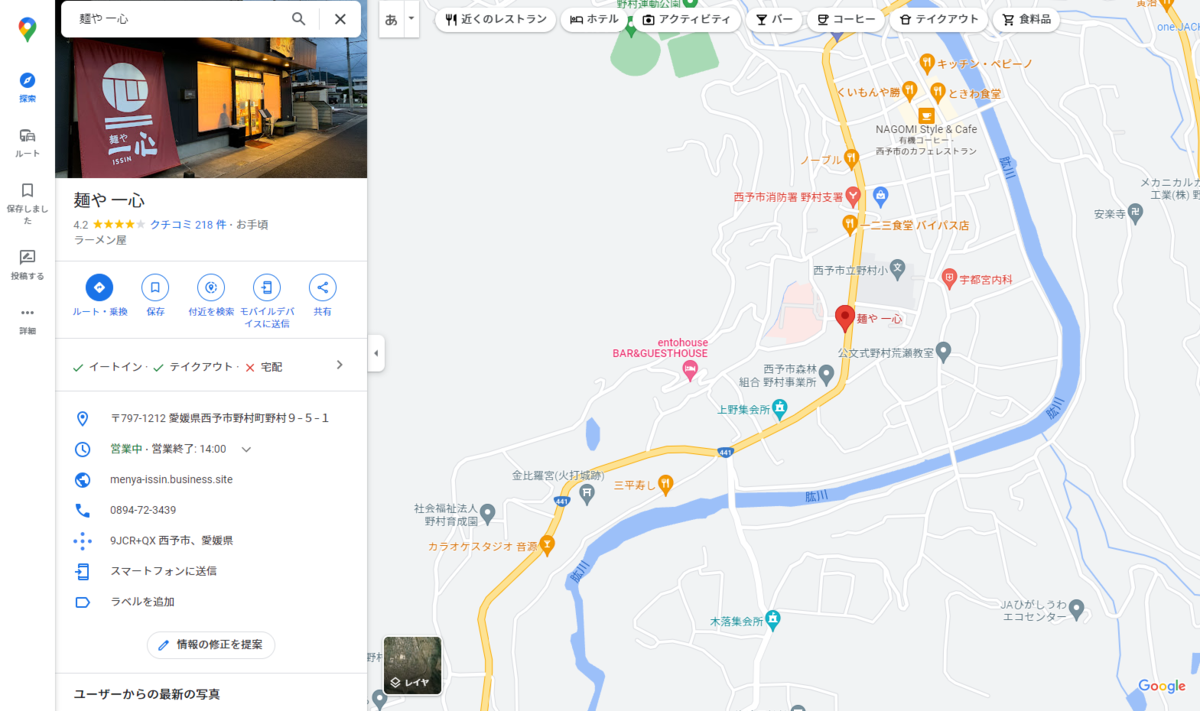Click inside the 麺や 一心 search field

click(175, 19)
